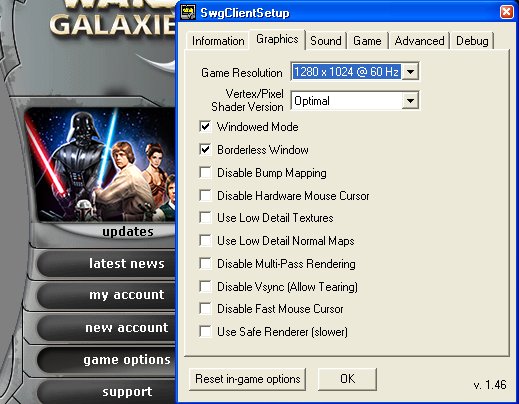
Task: Click the Reset in-game options button
Action: point(247,379)
